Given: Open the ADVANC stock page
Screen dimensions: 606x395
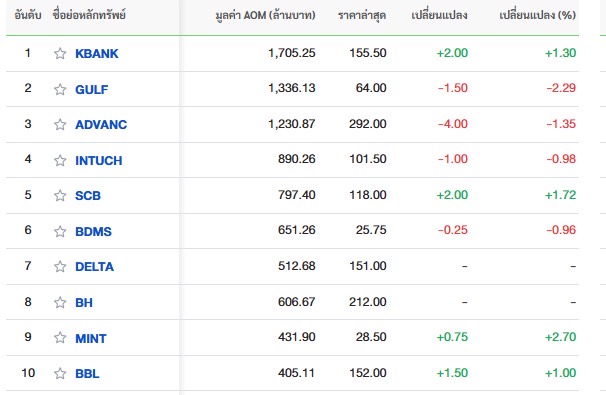Looking at the screenshot, I should coord(101,124).
